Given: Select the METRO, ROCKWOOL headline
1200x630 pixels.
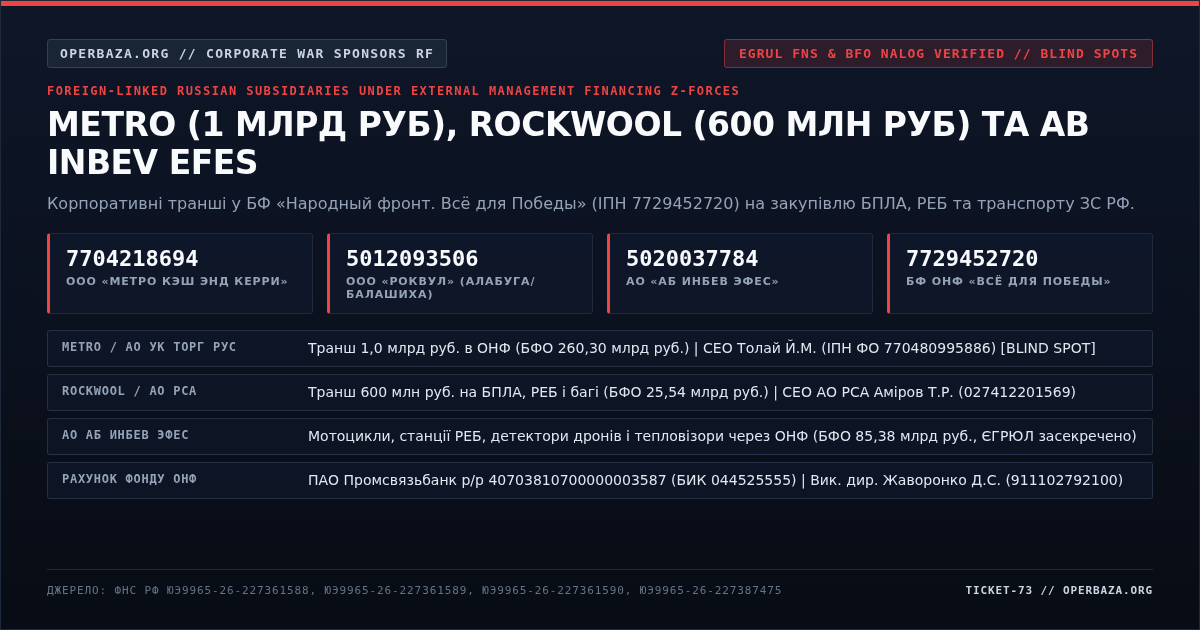Looking at the screenshot, I should (x=568, y=143).
